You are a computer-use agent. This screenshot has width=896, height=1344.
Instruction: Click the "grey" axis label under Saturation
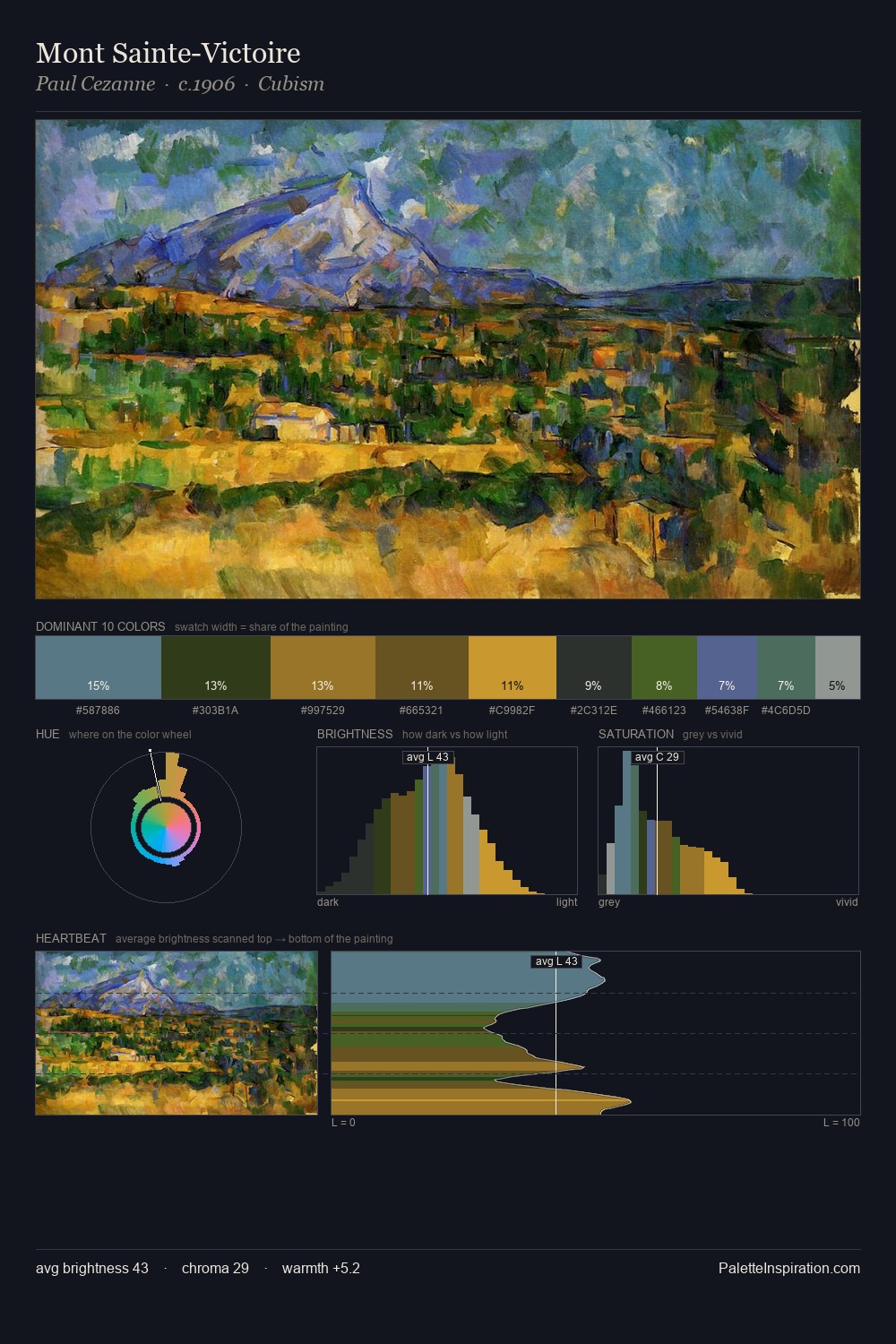pos(609,902)
